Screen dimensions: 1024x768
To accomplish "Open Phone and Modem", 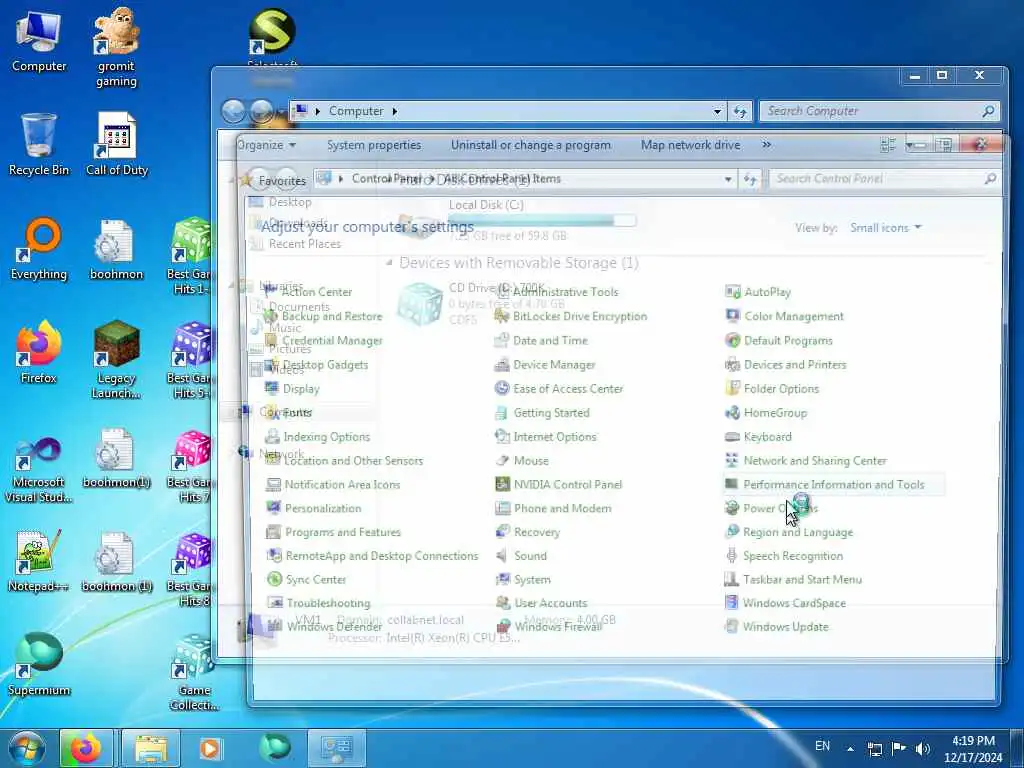I will [x=553, y=508].
